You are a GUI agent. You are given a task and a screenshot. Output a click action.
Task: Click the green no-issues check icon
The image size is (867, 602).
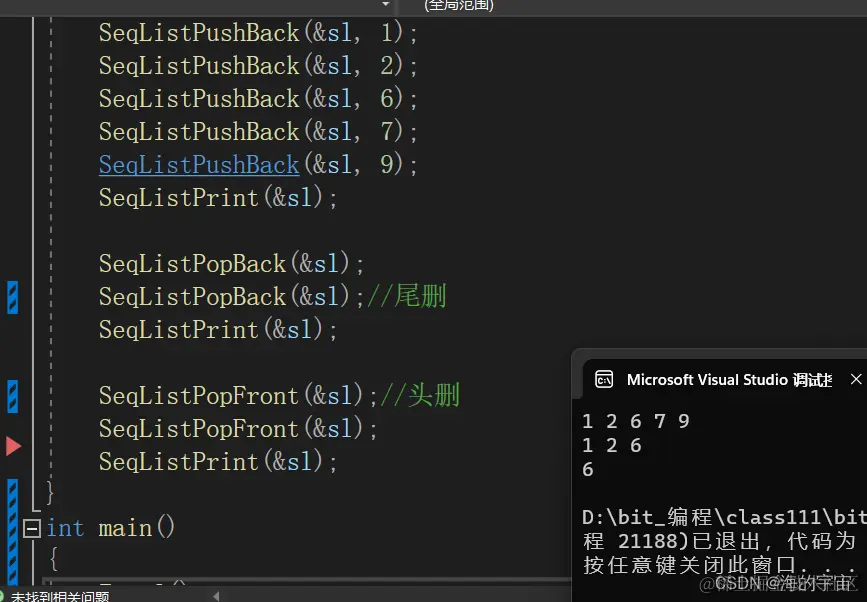click(2, 596)
